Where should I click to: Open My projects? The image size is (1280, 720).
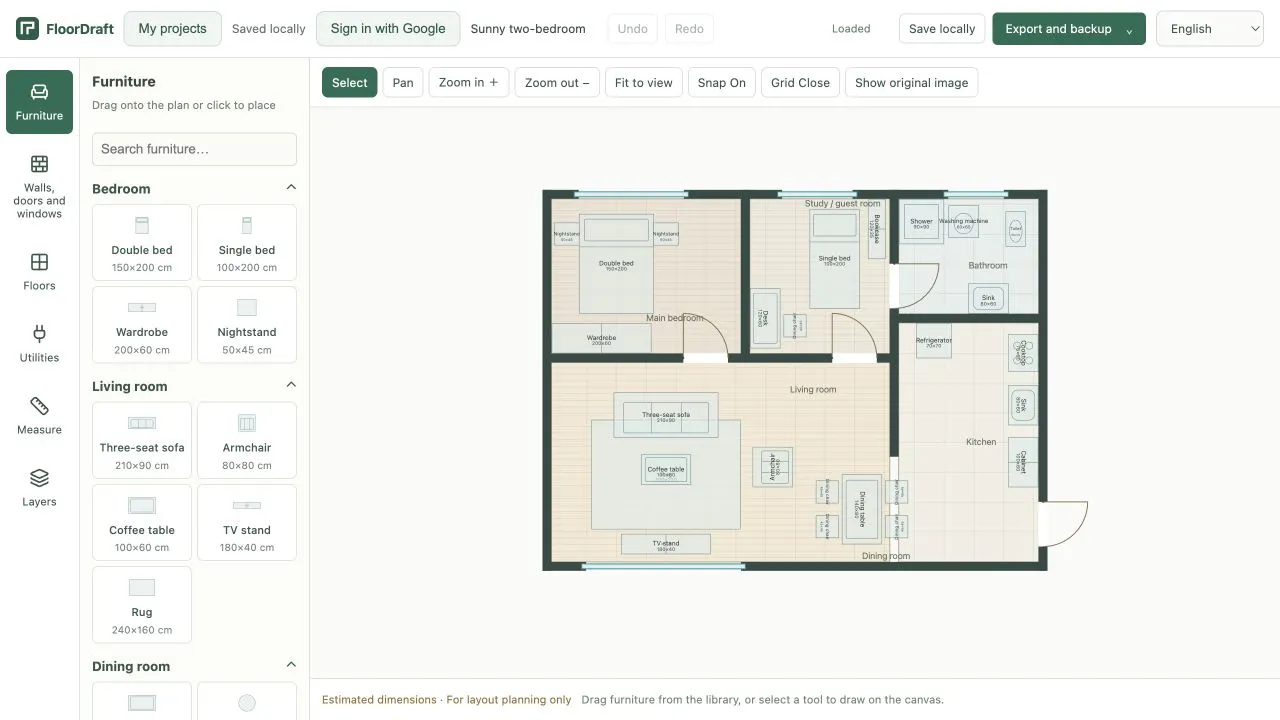click(x=172, y=29)
